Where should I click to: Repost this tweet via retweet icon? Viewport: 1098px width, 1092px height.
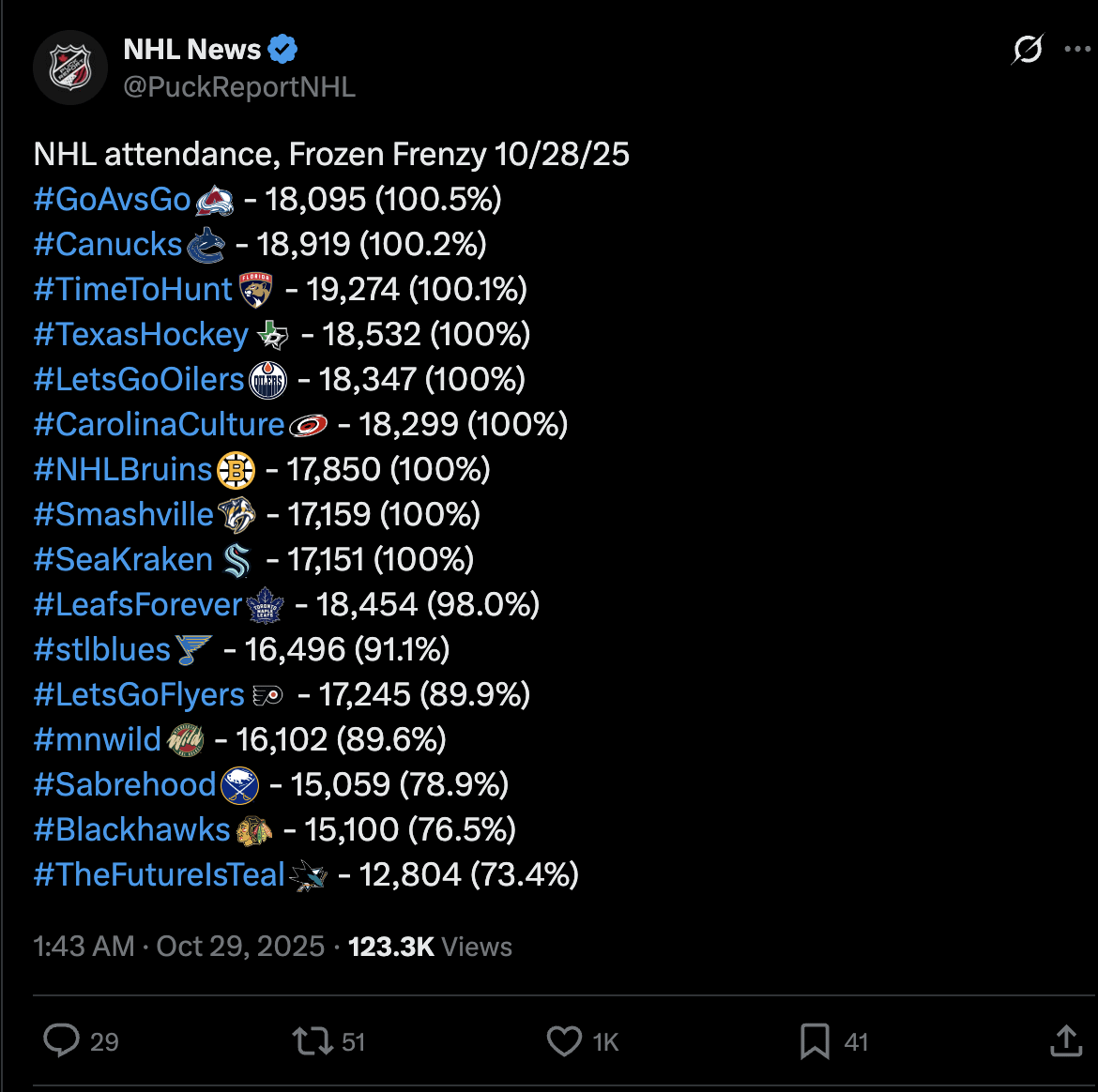point(312,1041)
